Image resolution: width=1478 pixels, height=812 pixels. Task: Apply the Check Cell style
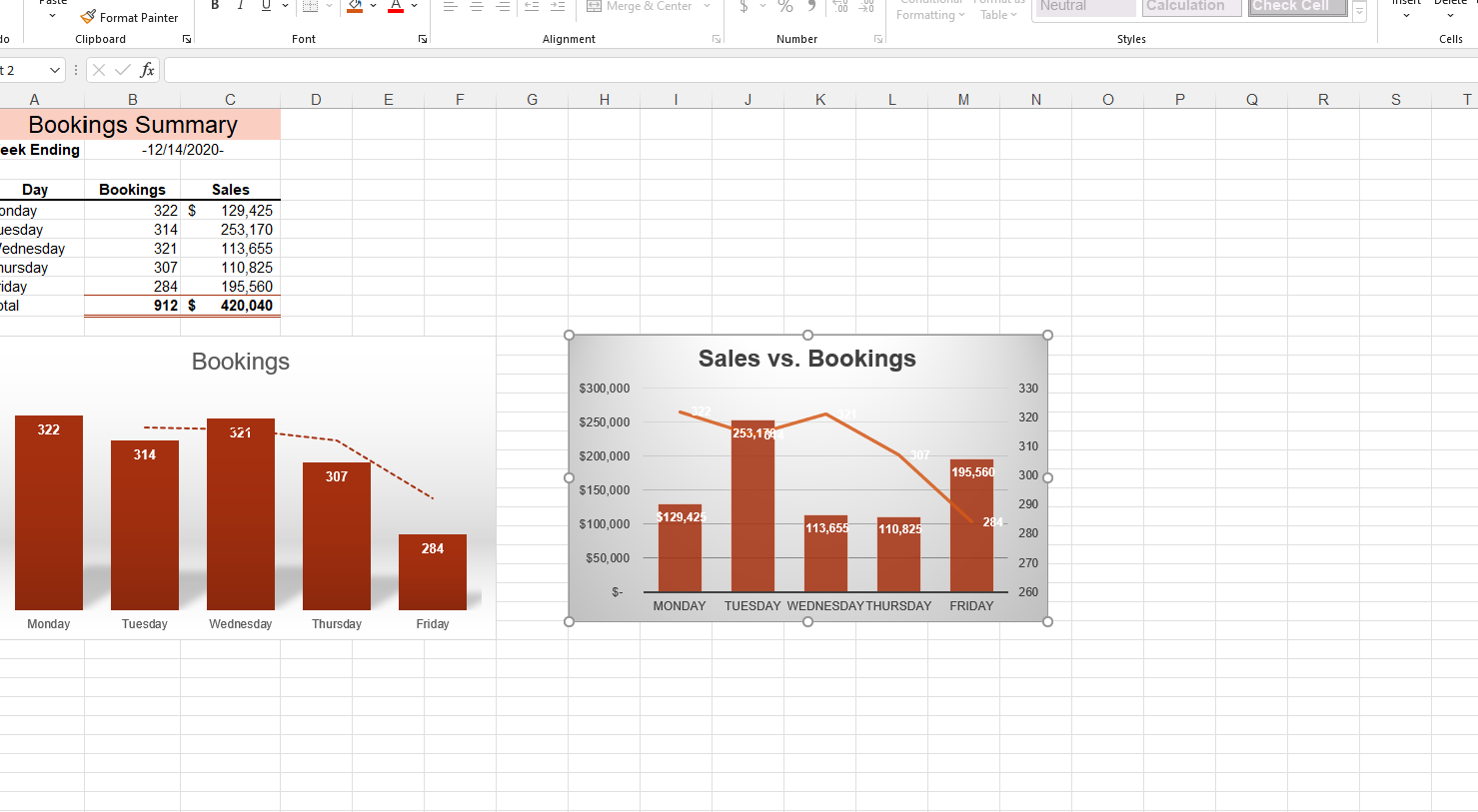(x=1296, y=5)
